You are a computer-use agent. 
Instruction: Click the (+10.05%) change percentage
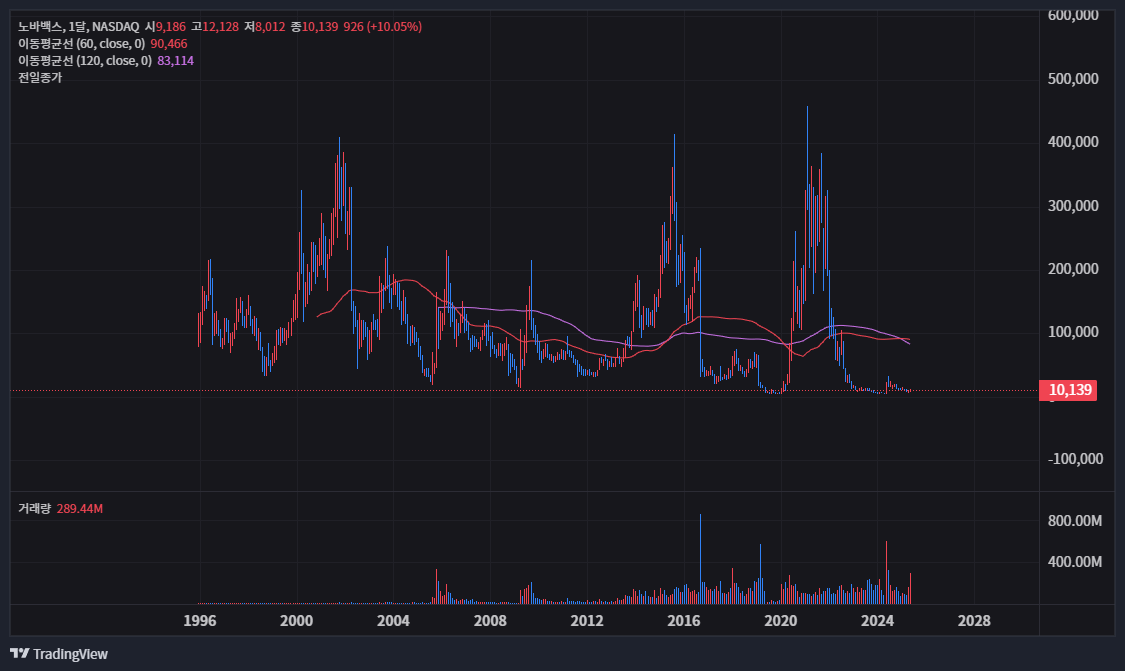pos(394,27)
